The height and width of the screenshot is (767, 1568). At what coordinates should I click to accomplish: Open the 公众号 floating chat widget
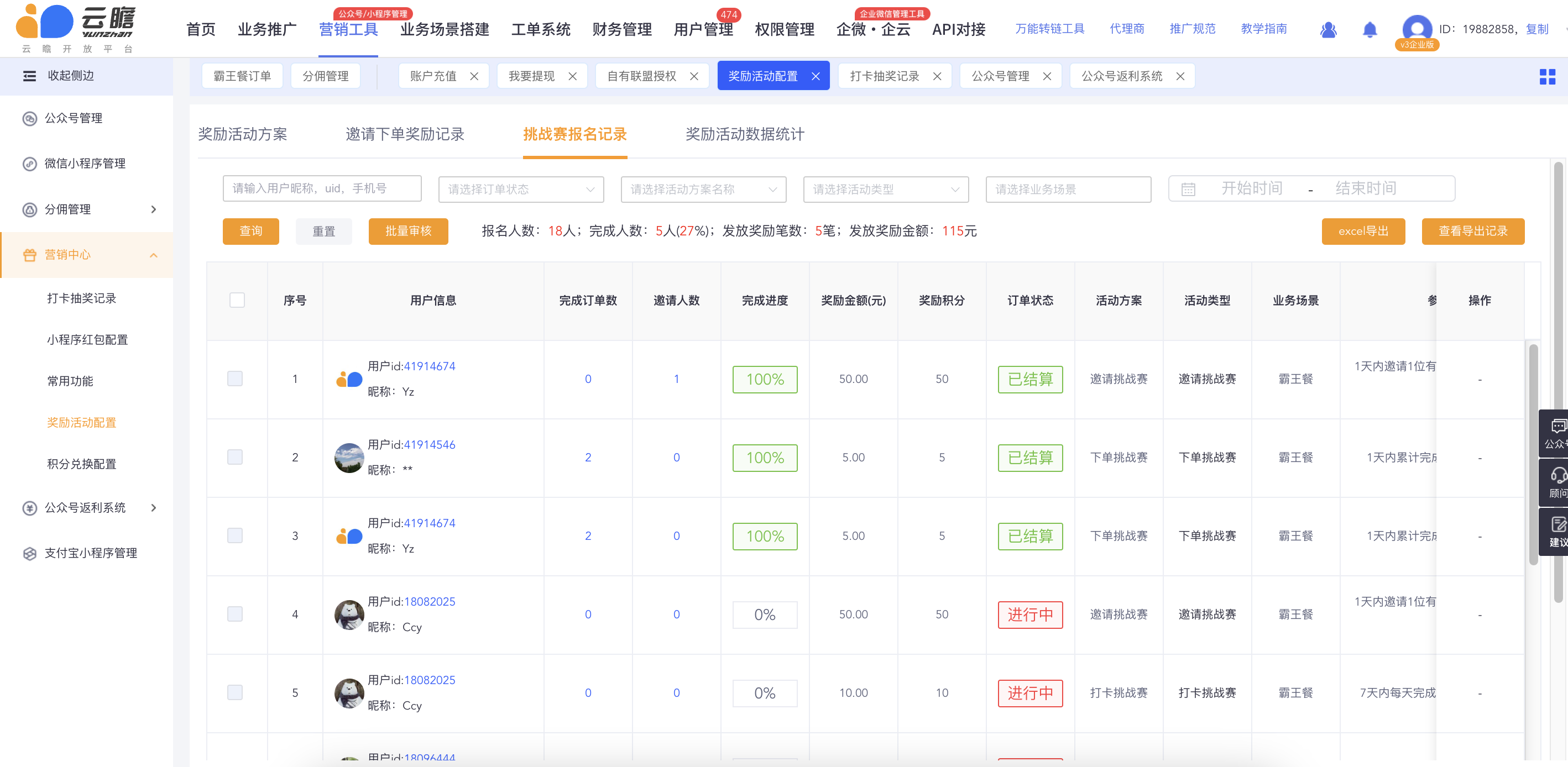[x=1554, y=434]
